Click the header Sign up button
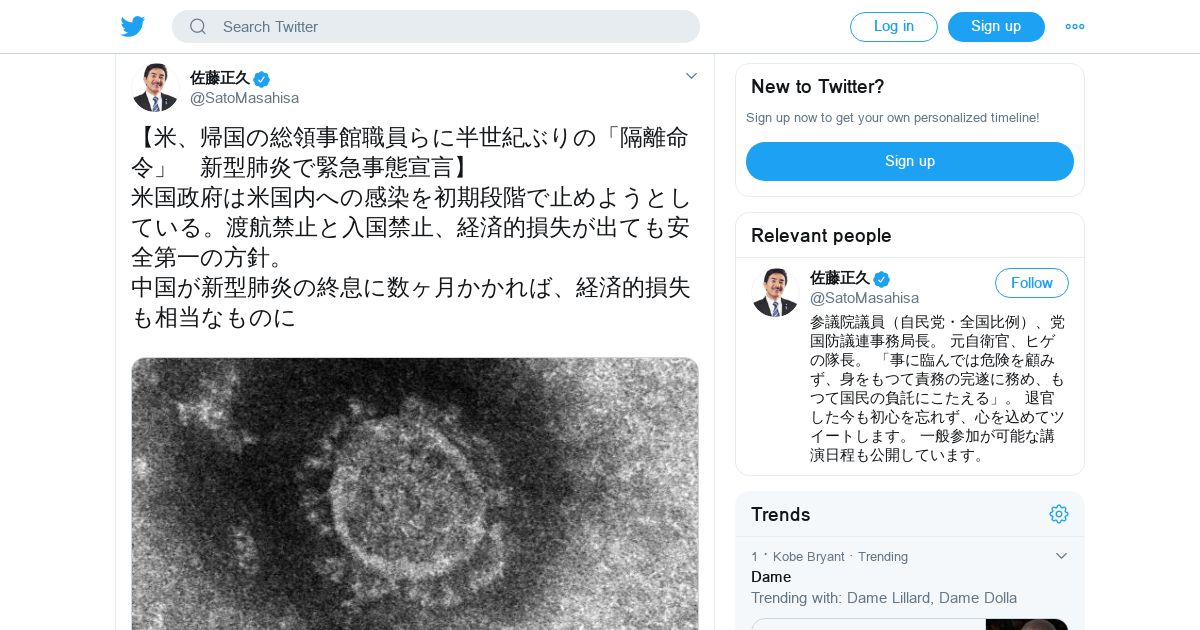1200x630 pixels. [x=996, y=27]
